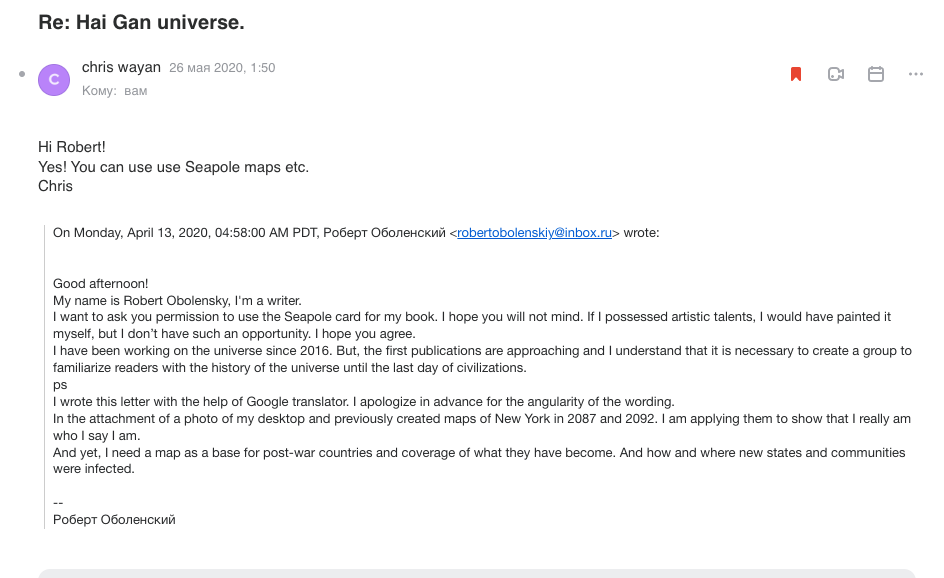Open the robertobolenskiy@inbox.ru email link
Screen dimensions: 944x578
[x=534, y=233]
